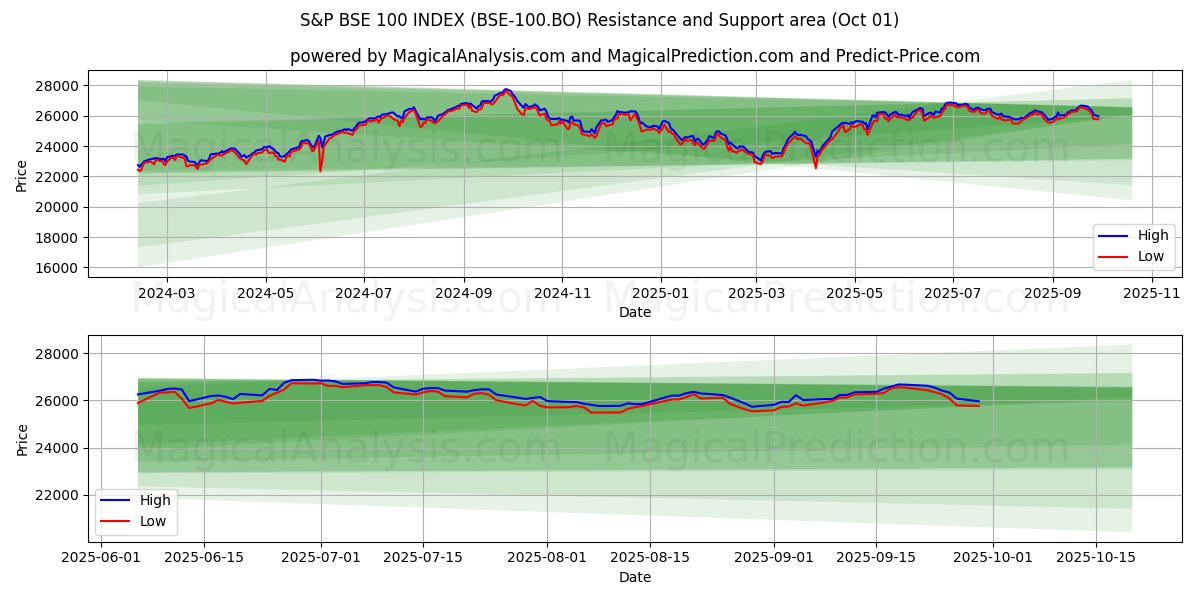Click the 'Date' x-axis label under bottom chart
This screenshot has width=1200, height=600.
coord(634,577)
